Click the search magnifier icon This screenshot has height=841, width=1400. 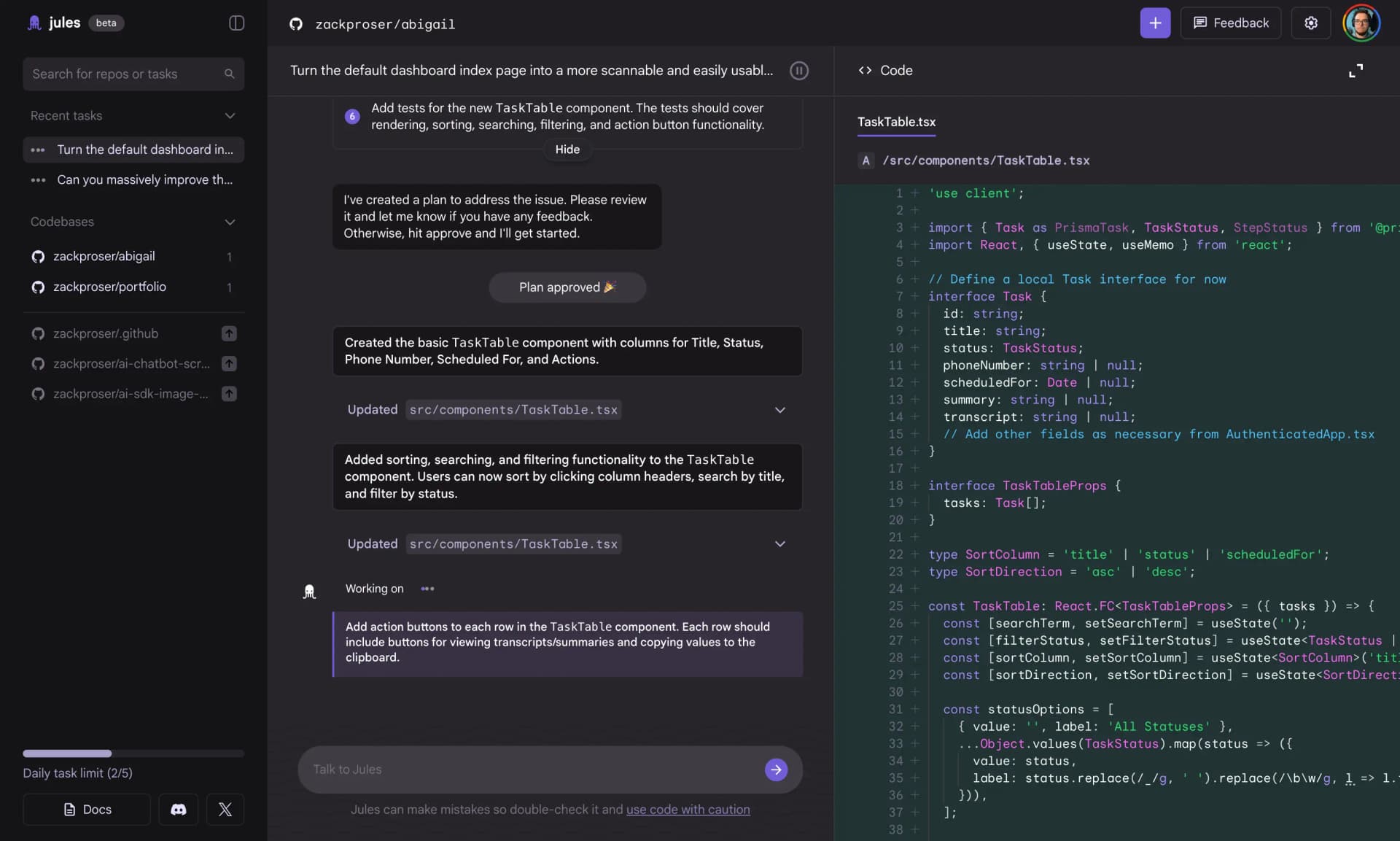point(229,74)
